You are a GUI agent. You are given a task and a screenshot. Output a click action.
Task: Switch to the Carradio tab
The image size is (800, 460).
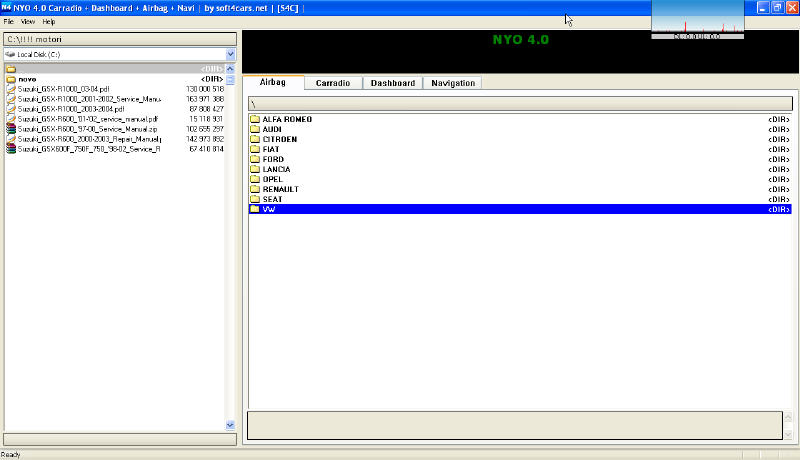(332, 83)
